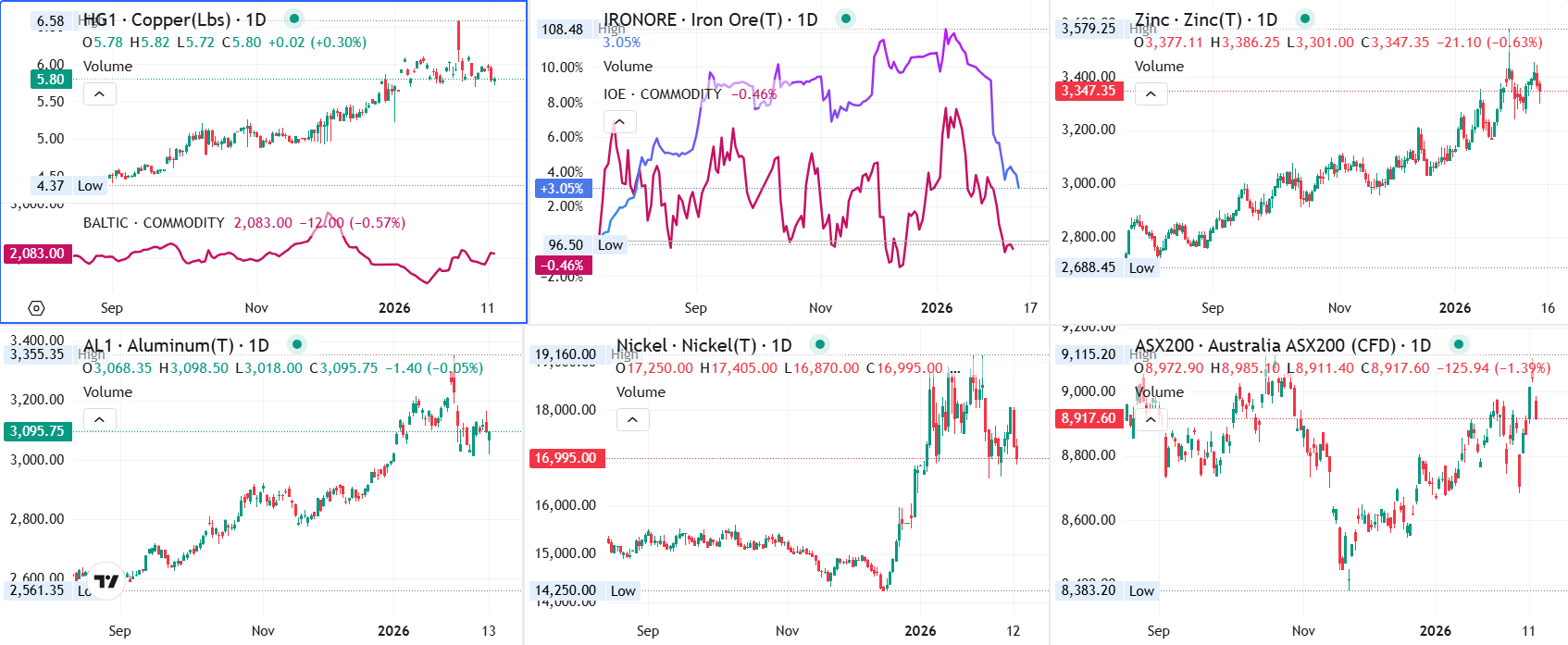Click the green market status dot beside Copper title
The image size is (1568, 645).
[293, 19]
